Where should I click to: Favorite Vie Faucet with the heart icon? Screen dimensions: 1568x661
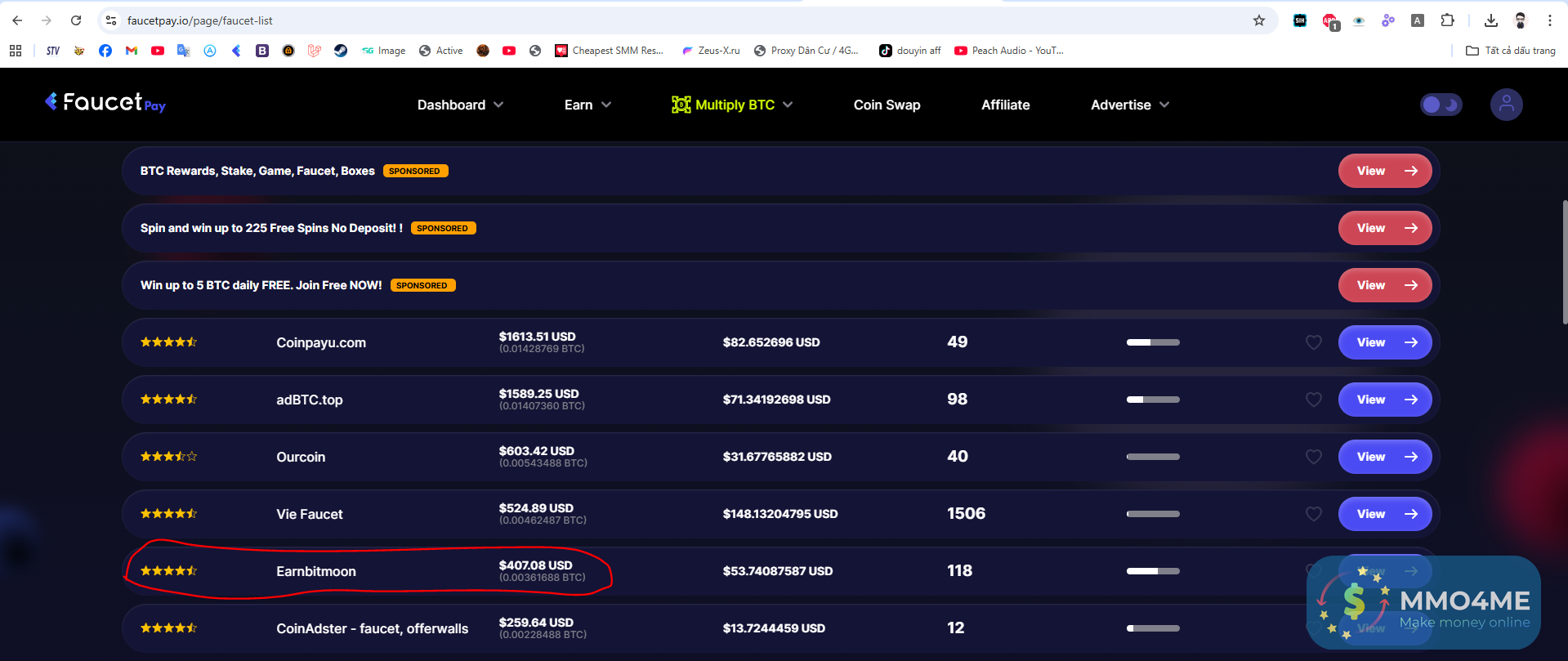tap(1313, 514)
